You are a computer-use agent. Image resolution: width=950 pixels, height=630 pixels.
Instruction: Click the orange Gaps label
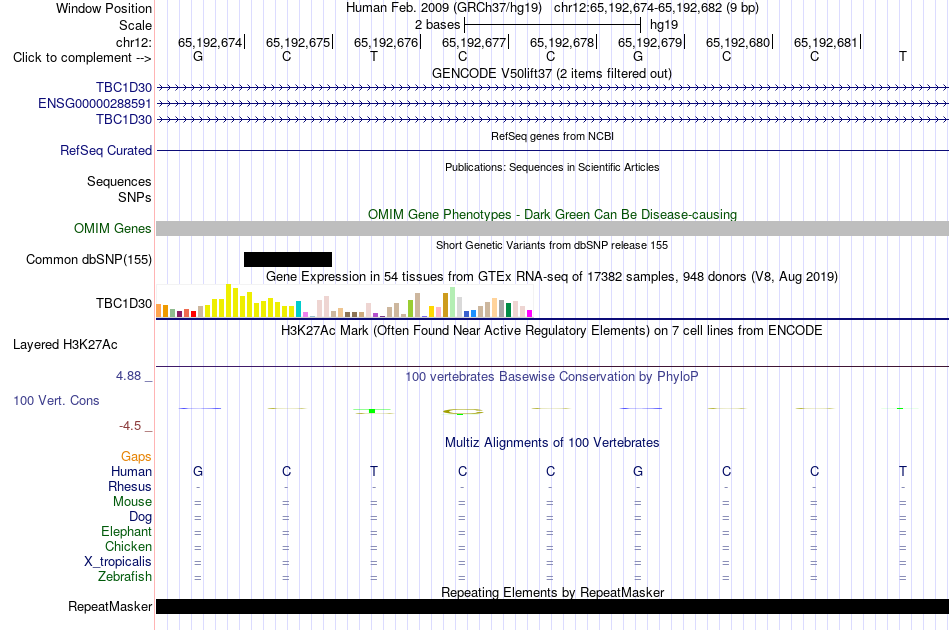pos(136,456)
